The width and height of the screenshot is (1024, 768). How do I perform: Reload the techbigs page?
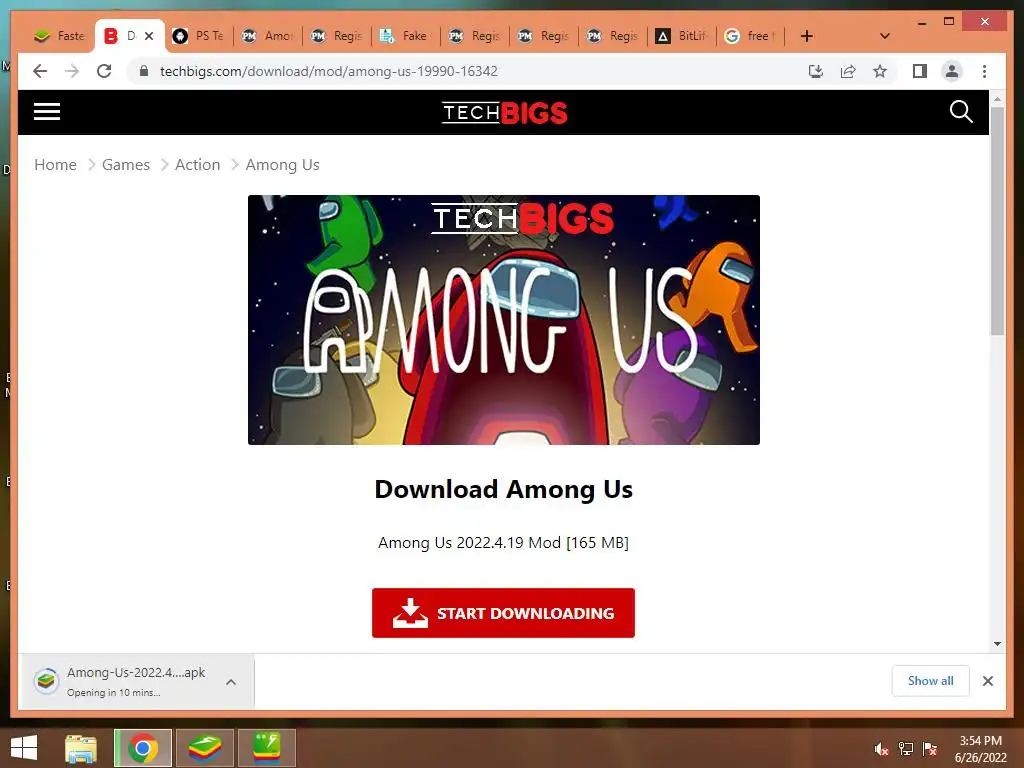coord(104,71)
